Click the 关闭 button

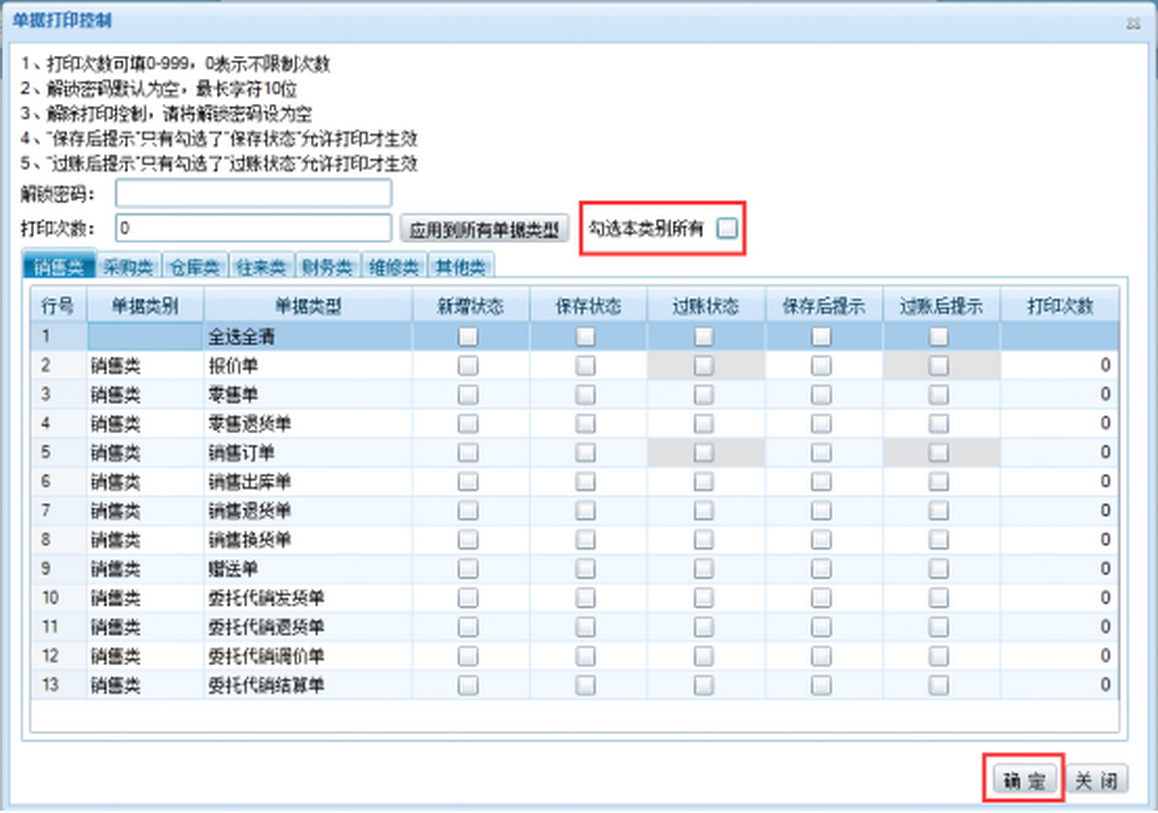(x=1096, y=781)
